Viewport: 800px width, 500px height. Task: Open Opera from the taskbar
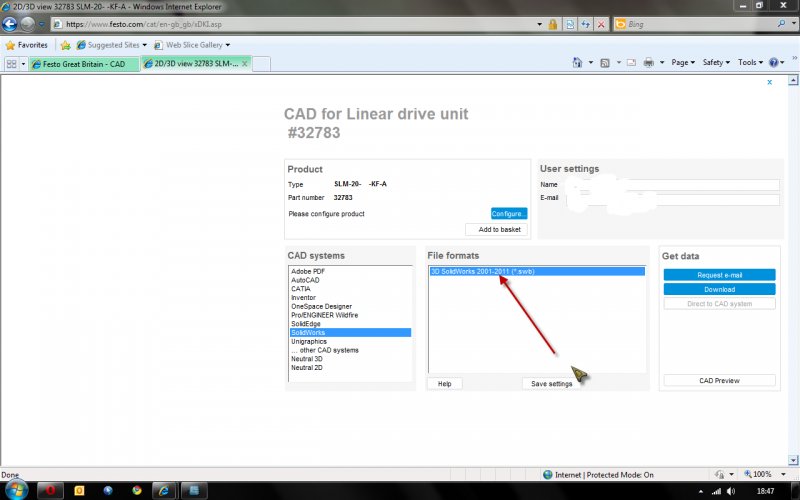(x=50, y=490)
